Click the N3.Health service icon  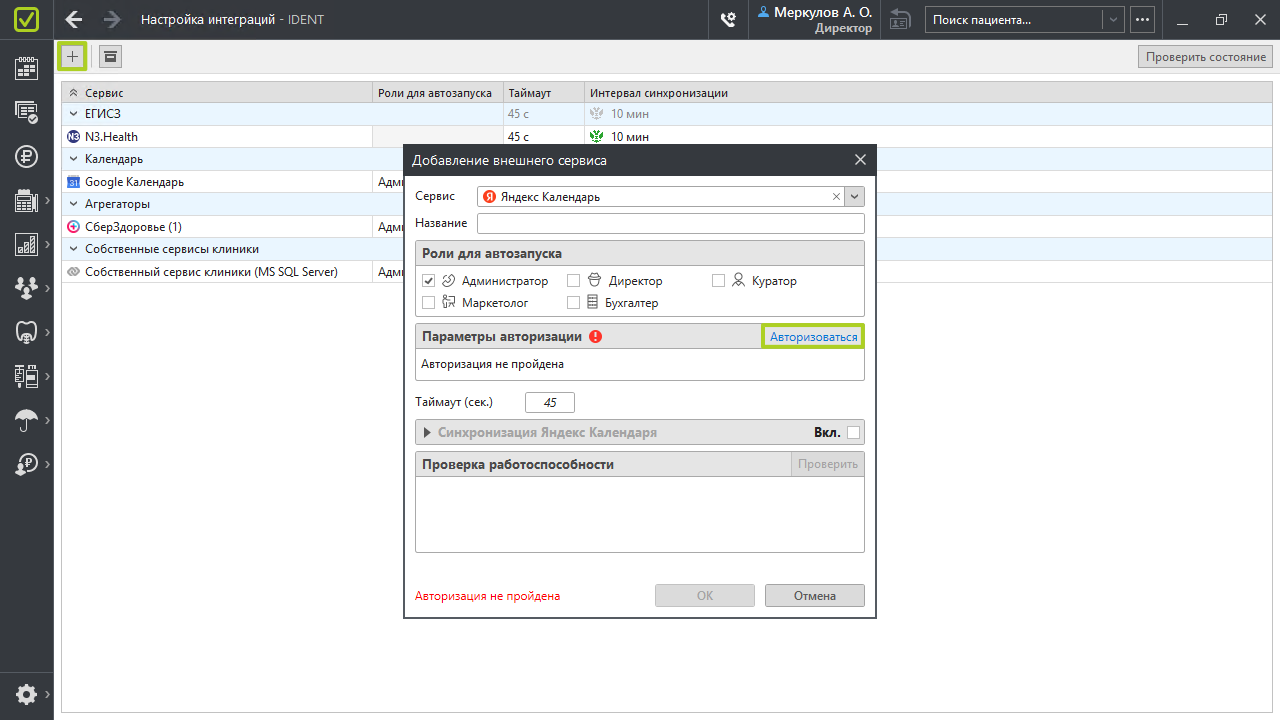73,137
